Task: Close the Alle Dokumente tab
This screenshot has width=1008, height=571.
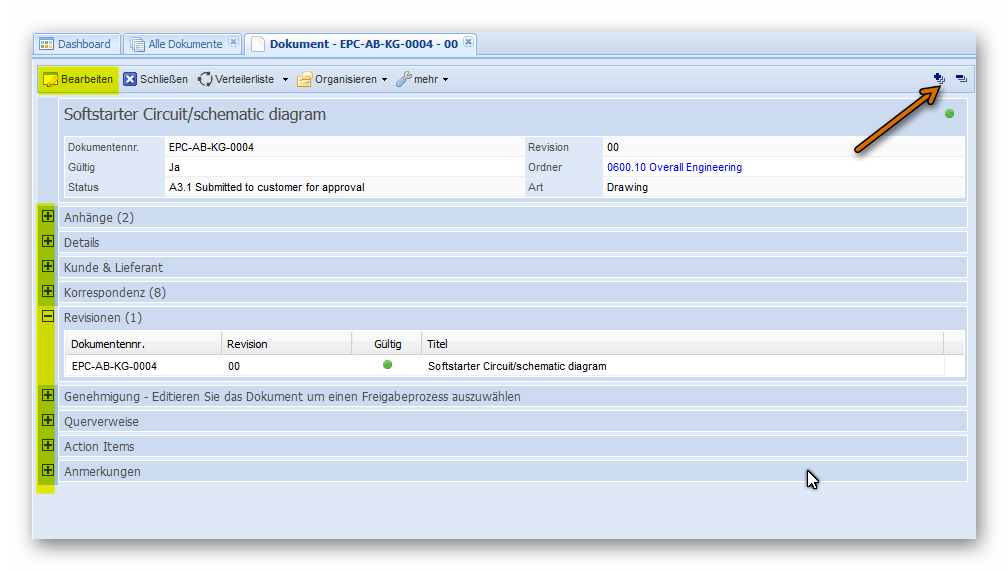Action: point(233,42)
